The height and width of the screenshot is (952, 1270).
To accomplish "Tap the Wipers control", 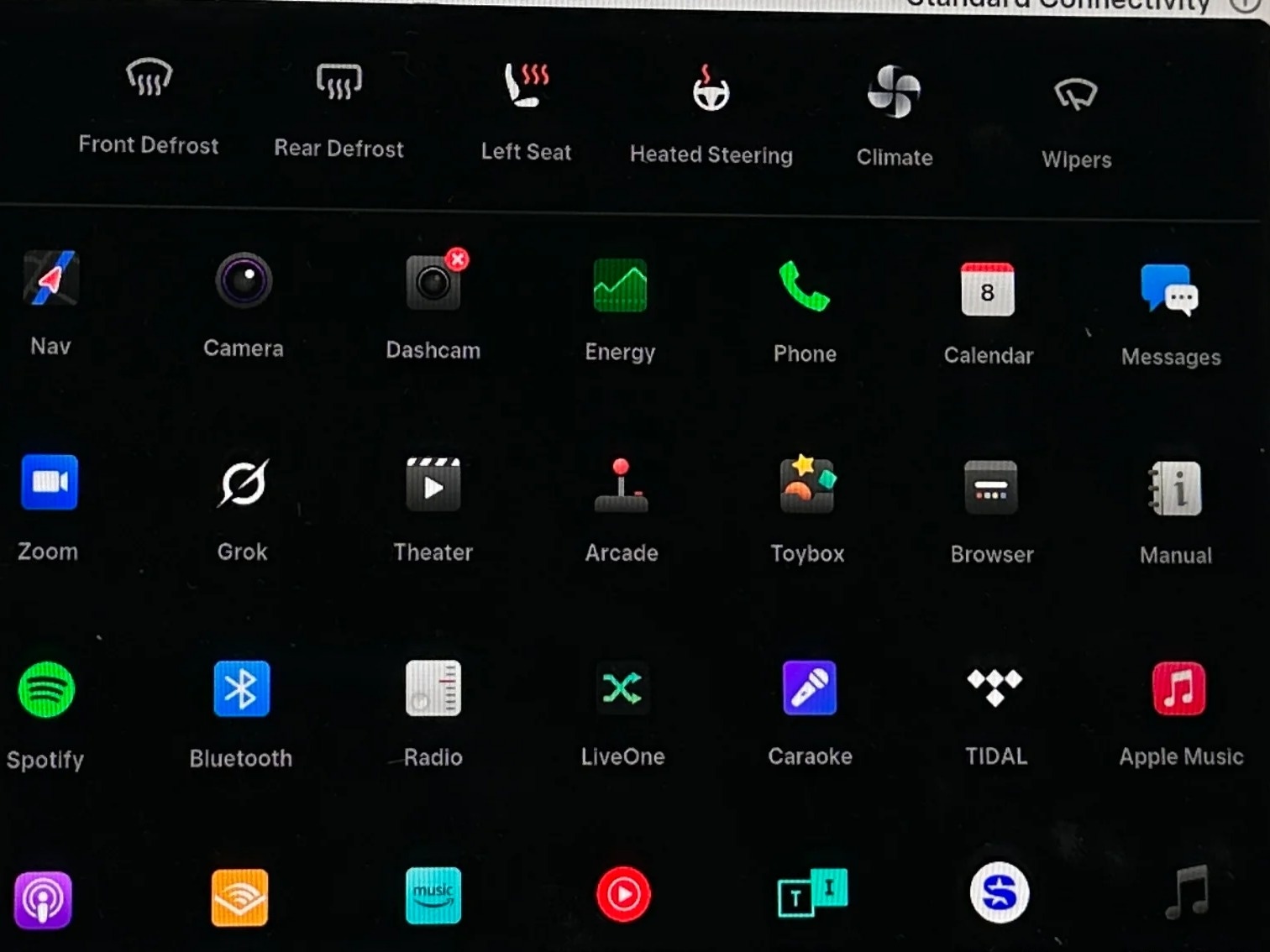I will point(1076,96).
